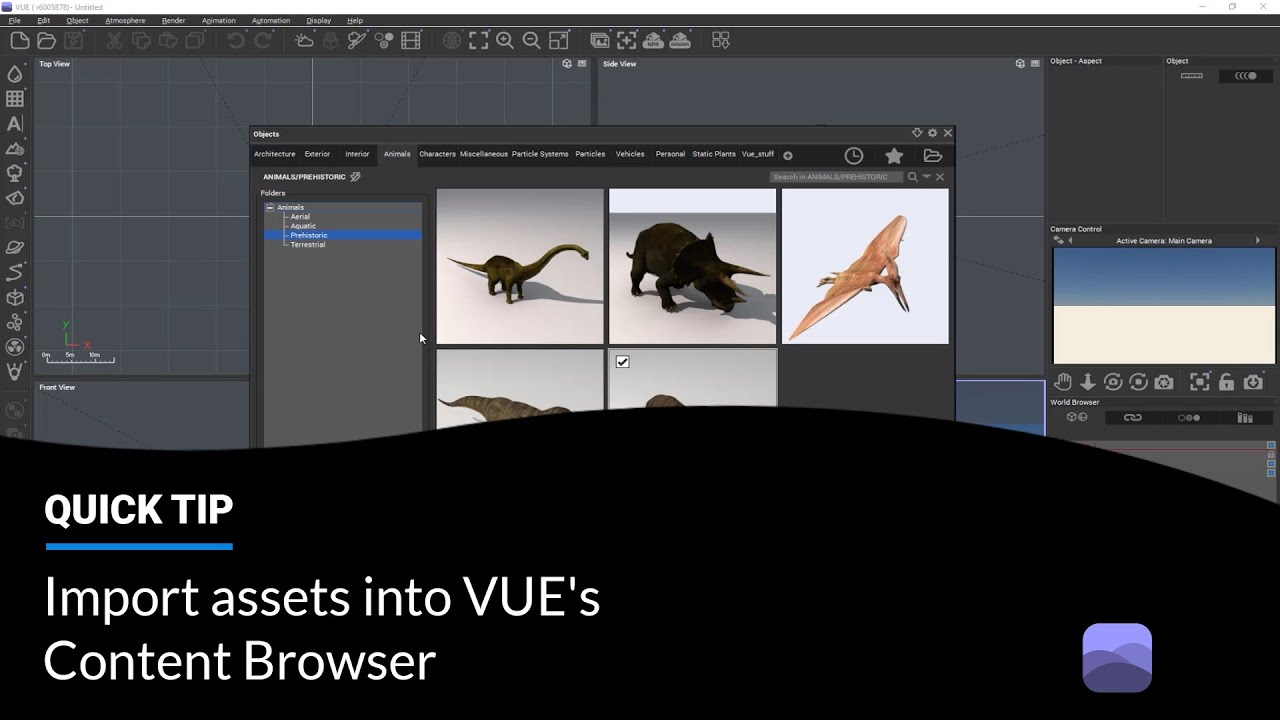
Task: Select the Aquatic folder
Action: pos(303,226)
